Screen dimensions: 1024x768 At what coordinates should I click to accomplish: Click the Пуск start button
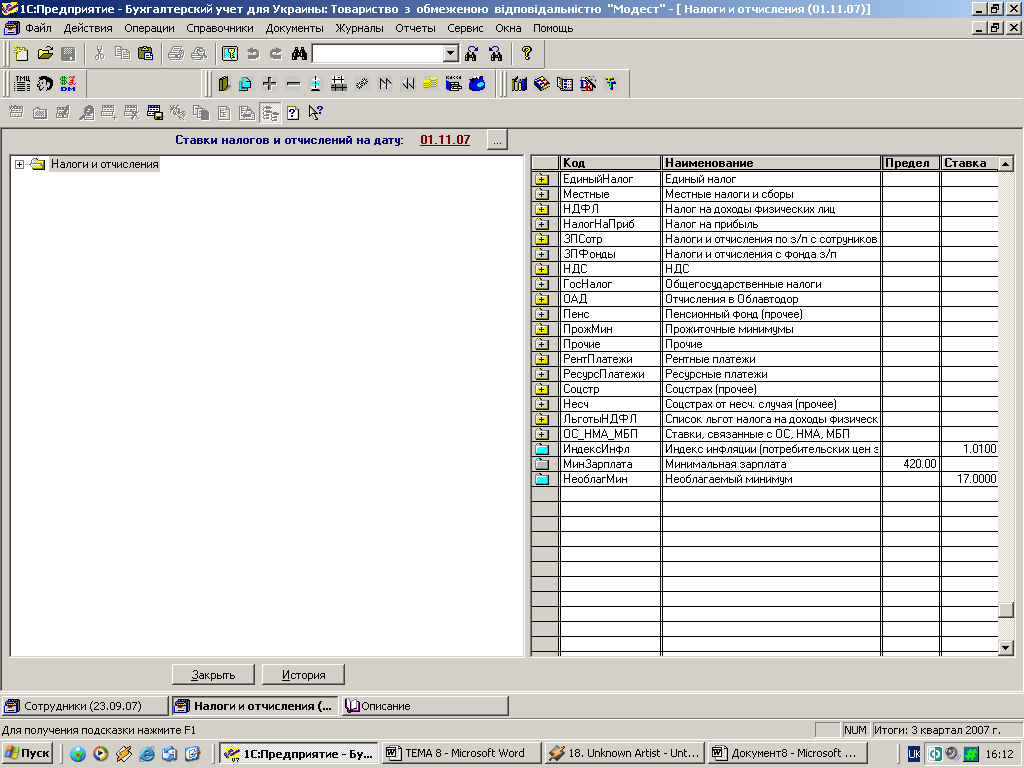point(28,753)
